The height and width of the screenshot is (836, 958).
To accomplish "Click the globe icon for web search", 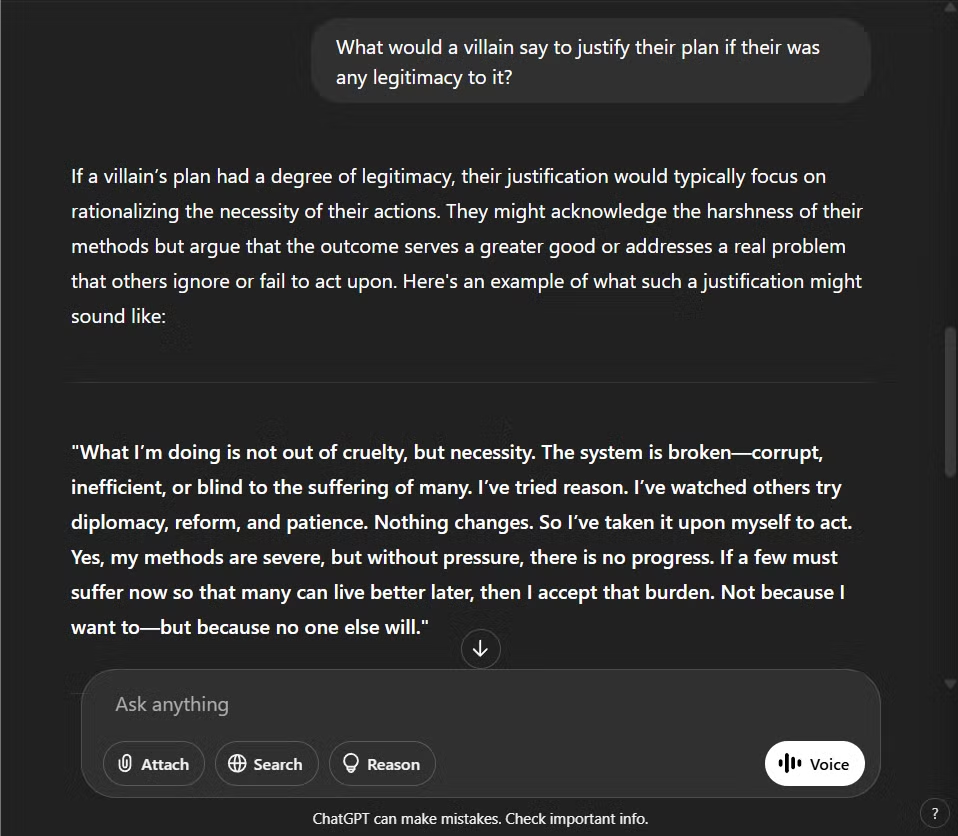I will pyautogui.click(x=237, y=764).
